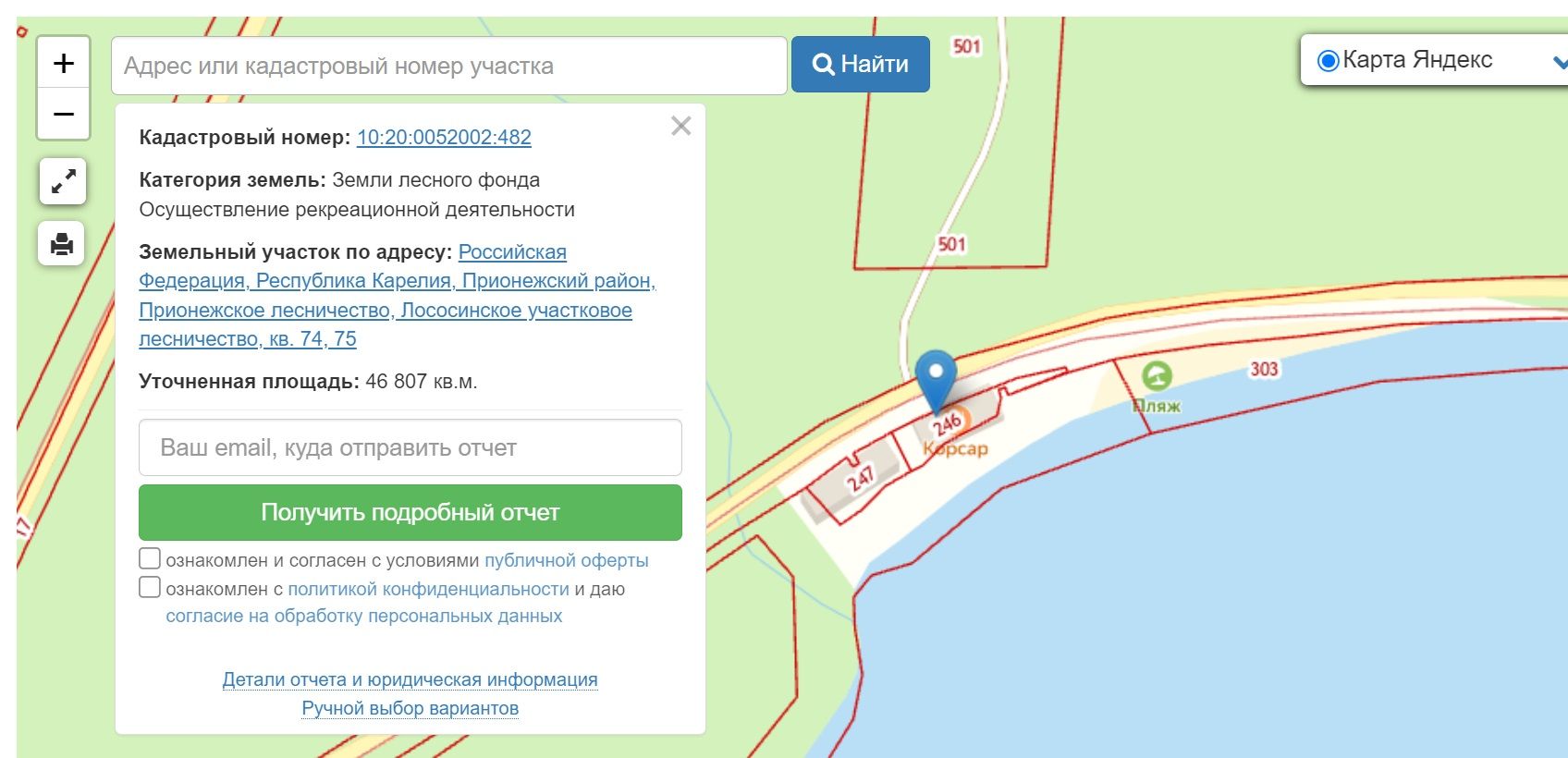Viewport: 1568px width, 758px height.
Task: Zoom in the map with plus button
Action: coord(63,63)
